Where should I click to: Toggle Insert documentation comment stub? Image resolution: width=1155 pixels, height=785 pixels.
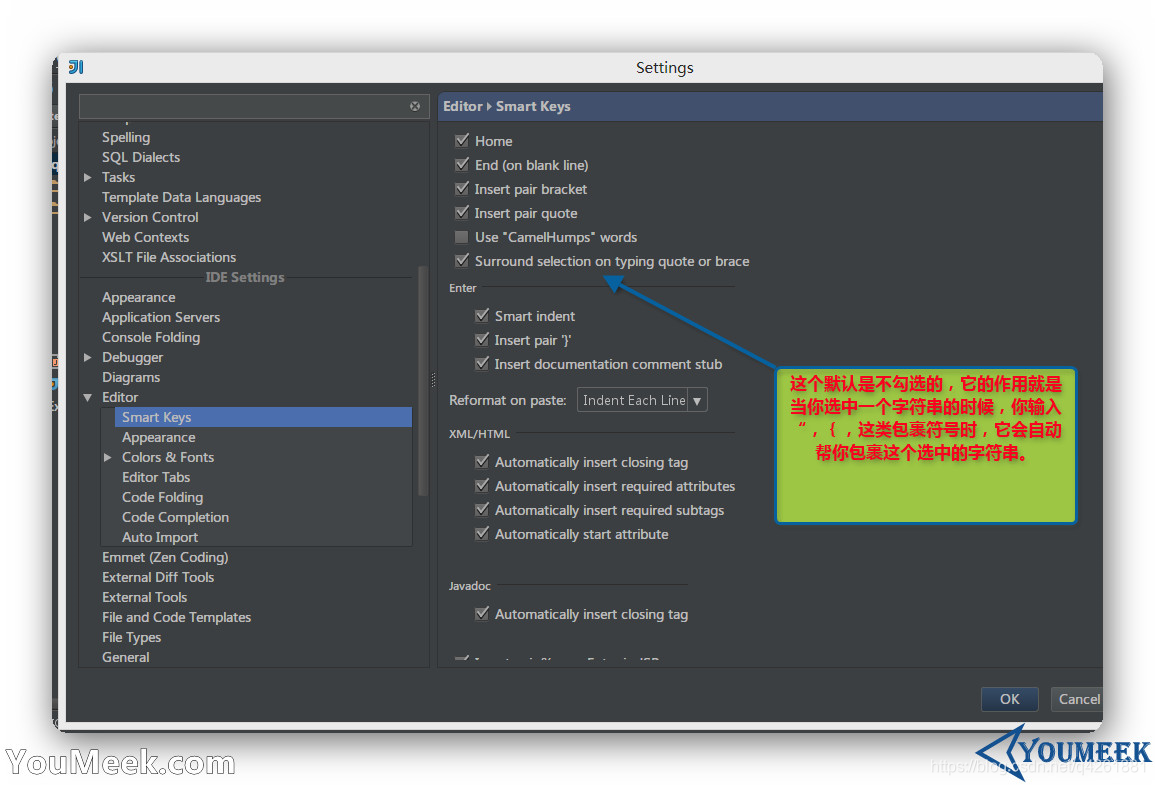click(x=482, y=363)
